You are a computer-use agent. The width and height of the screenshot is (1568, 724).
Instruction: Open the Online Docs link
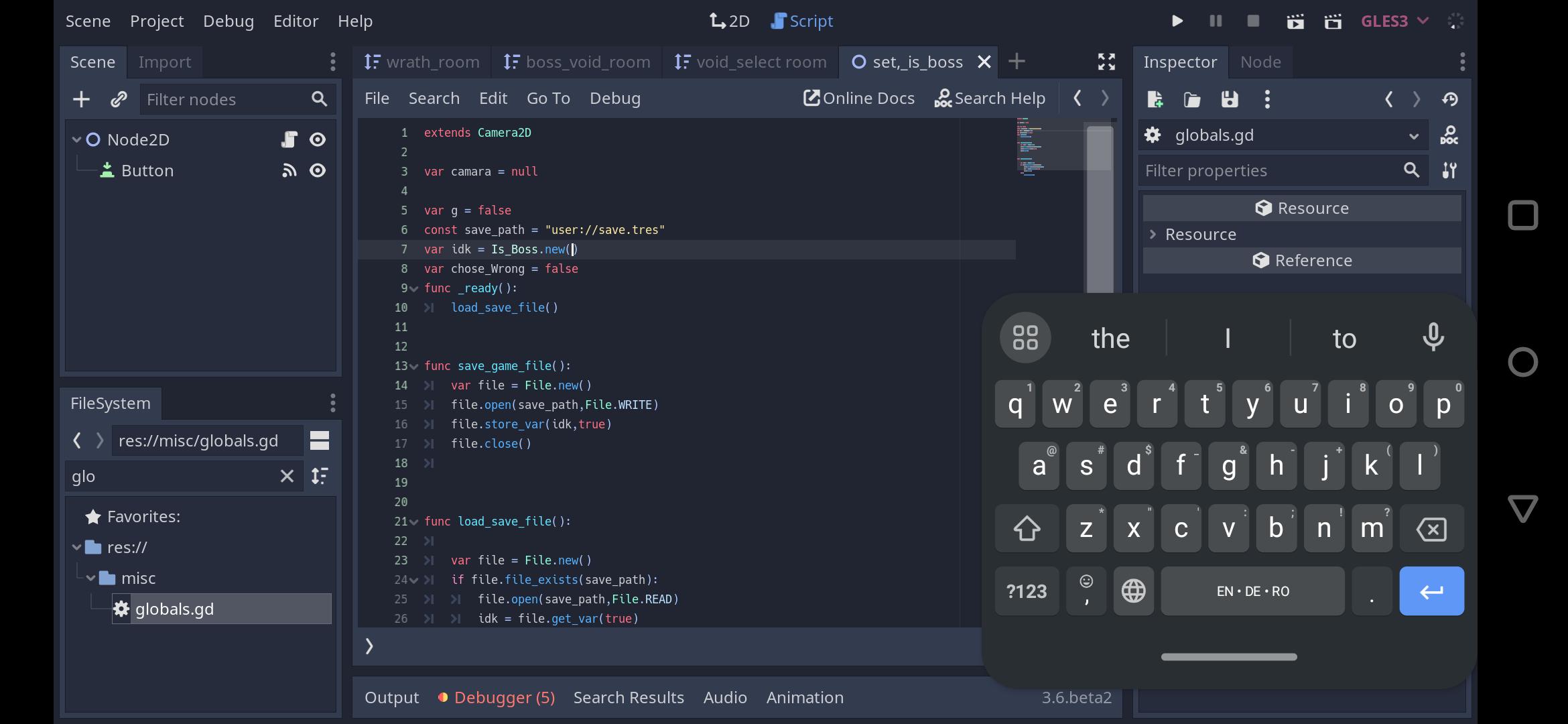(x=860, y=98)
